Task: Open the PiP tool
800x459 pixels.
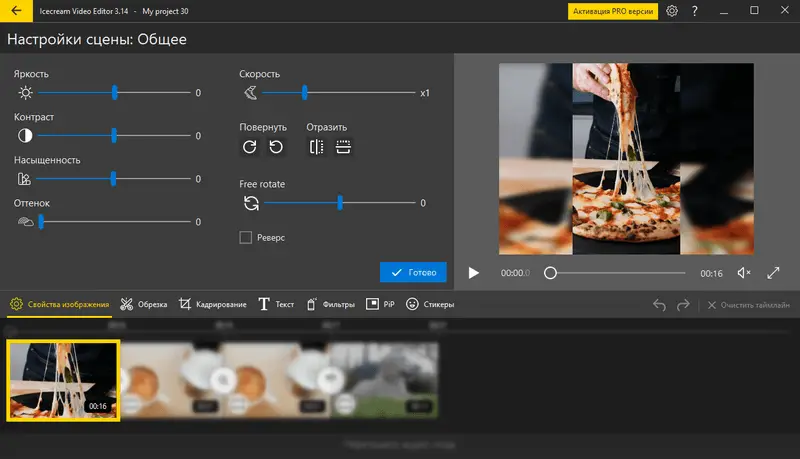Action: (x=380, y=304)
